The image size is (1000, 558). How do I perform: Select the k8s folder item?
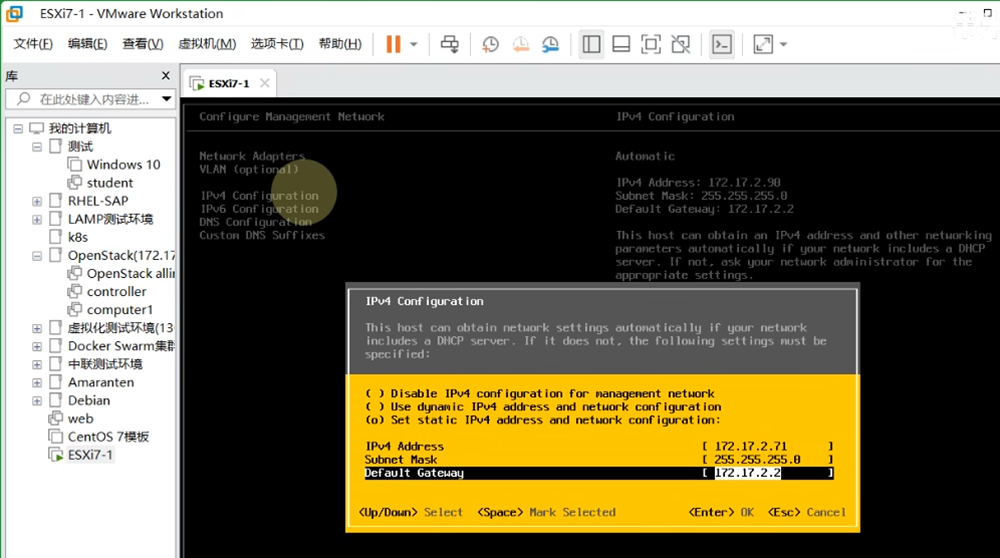(69, 237)
